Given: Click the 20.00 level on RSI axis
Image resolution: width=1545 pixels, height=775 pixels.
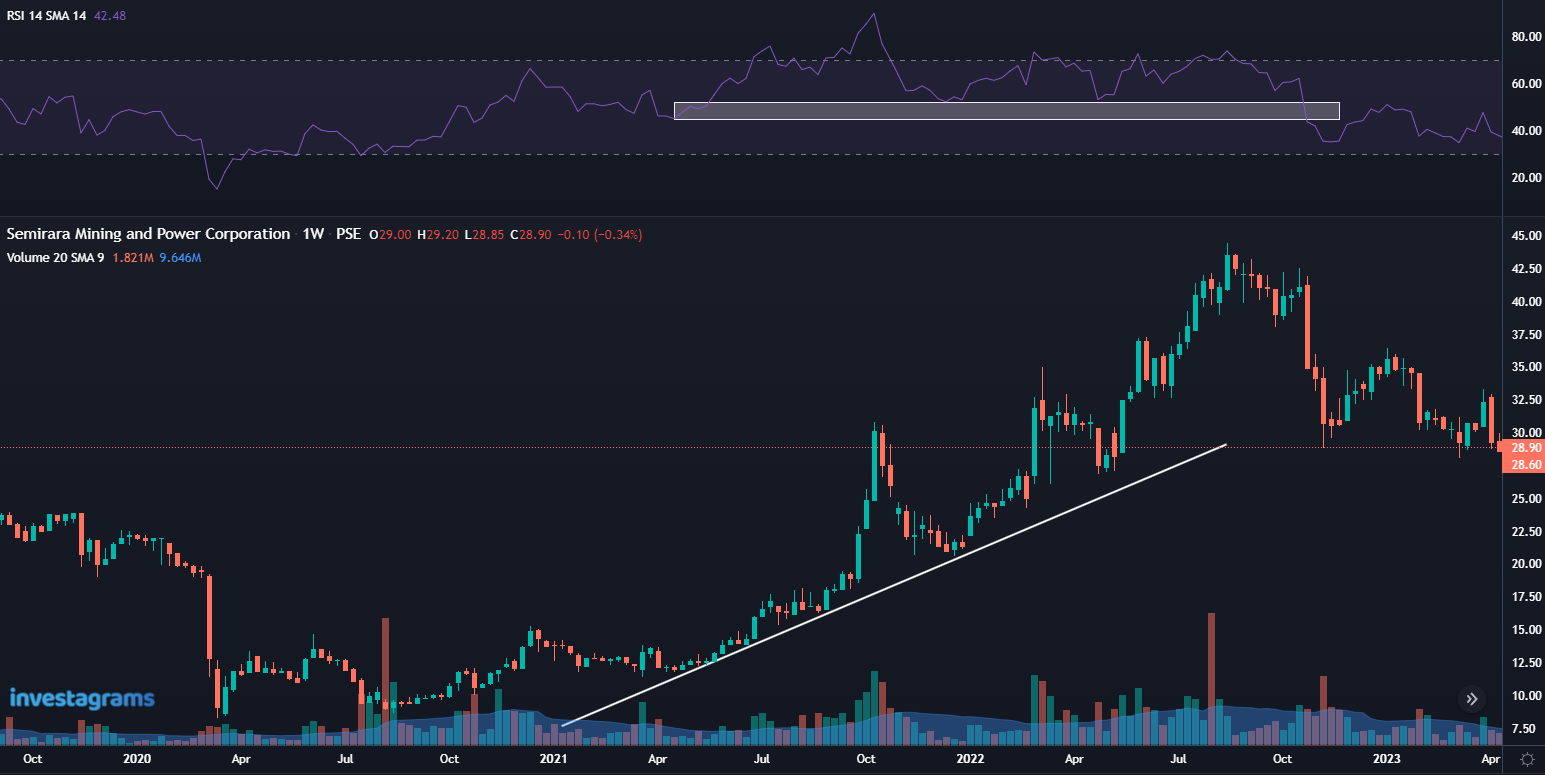Looking at the screenshot, I should click(x=1525, y=178).
